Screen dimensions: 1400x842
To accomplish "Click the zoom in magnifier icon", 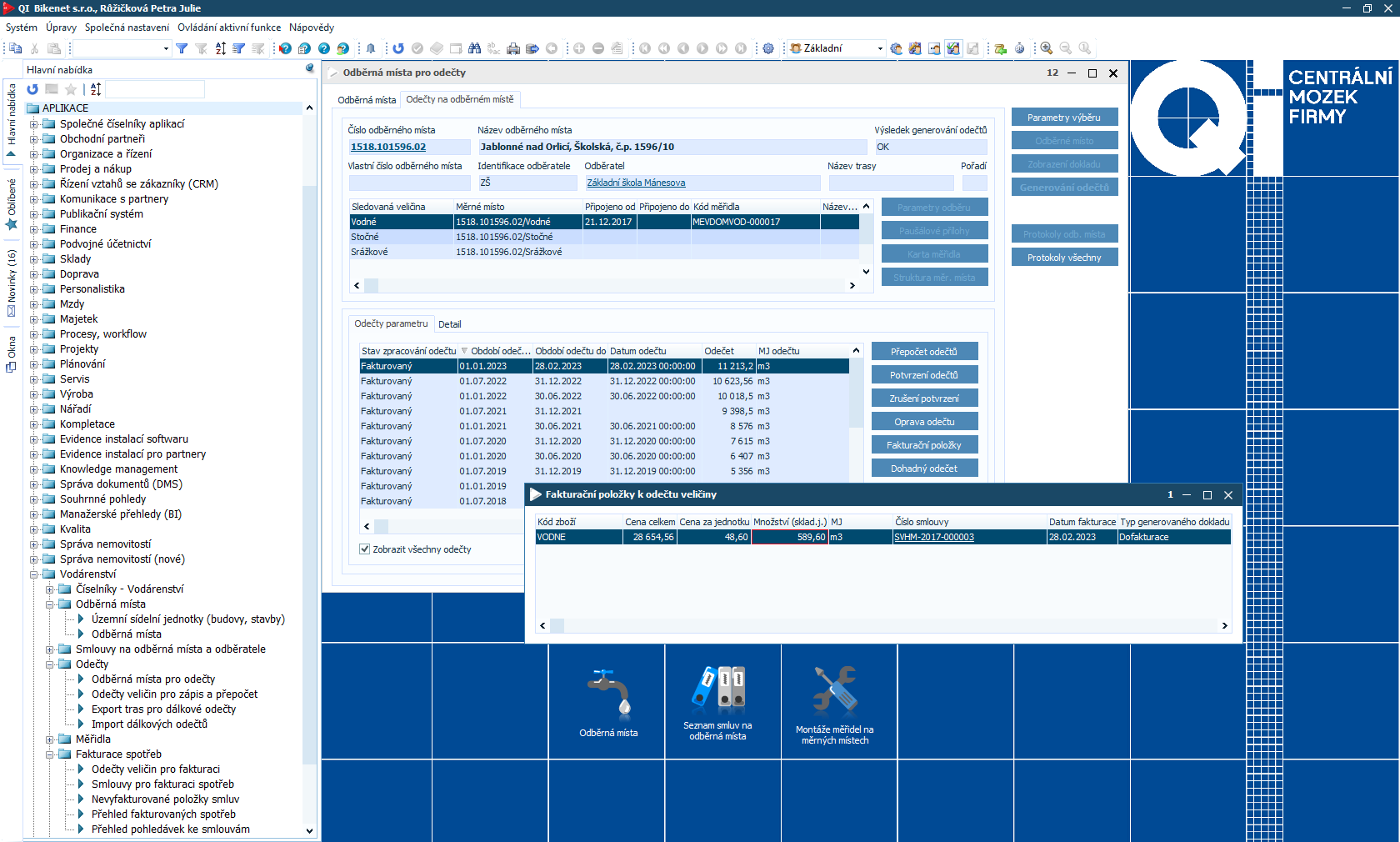I will 1047,48.
